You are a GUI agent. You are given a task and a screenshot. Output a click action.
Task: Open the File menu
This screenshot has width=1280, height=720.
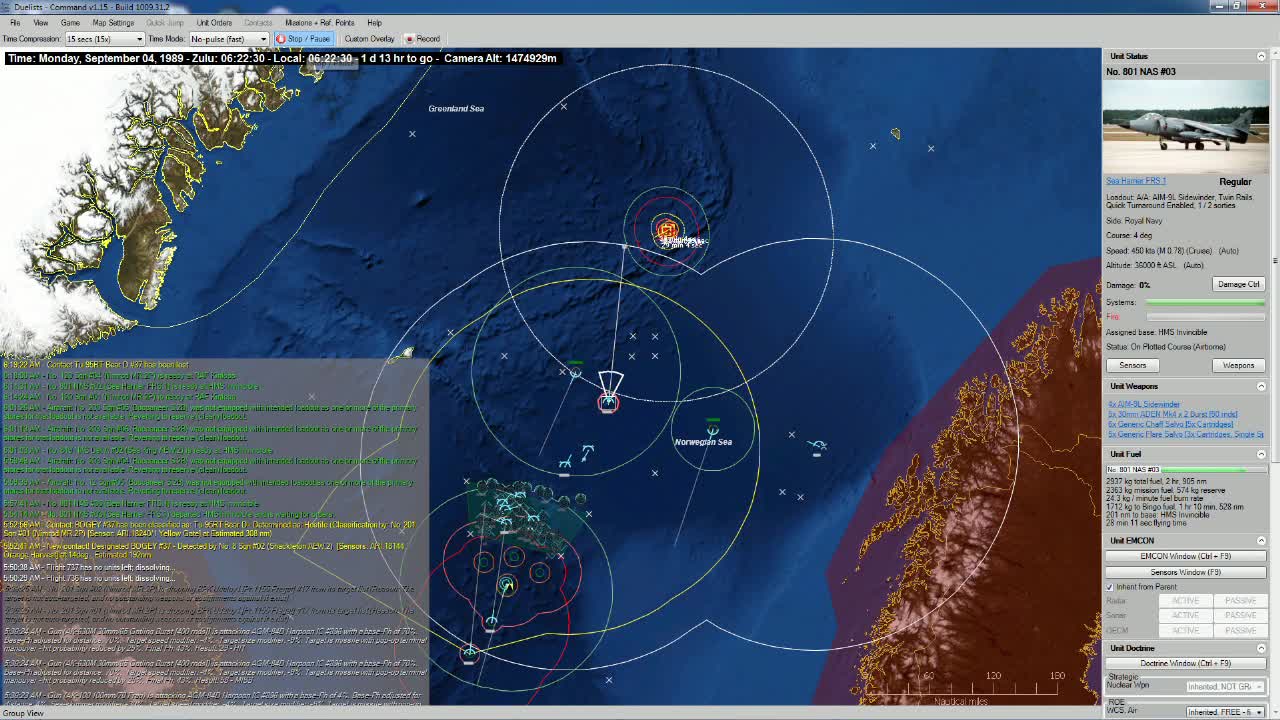click(15, 22)
